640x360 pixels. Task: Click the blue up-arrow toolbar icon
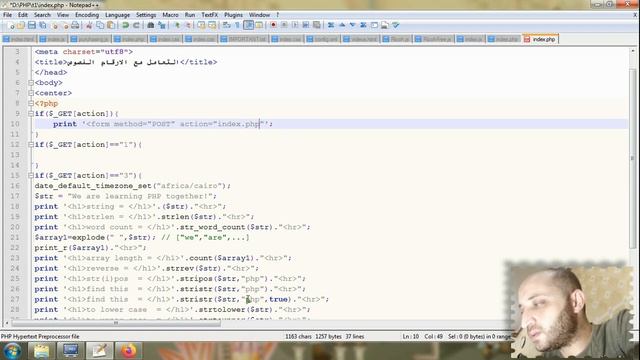point(342,25)
